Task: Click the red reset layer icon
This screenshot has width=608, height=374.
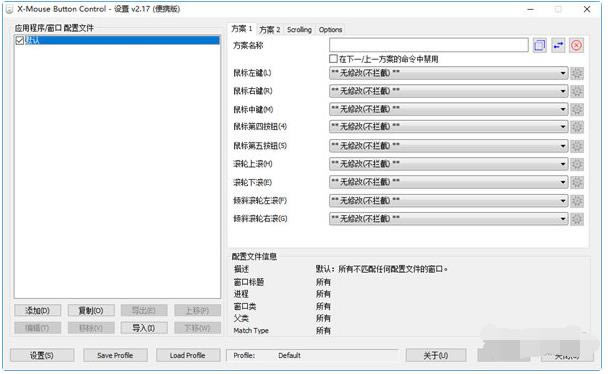Action: 577,45
